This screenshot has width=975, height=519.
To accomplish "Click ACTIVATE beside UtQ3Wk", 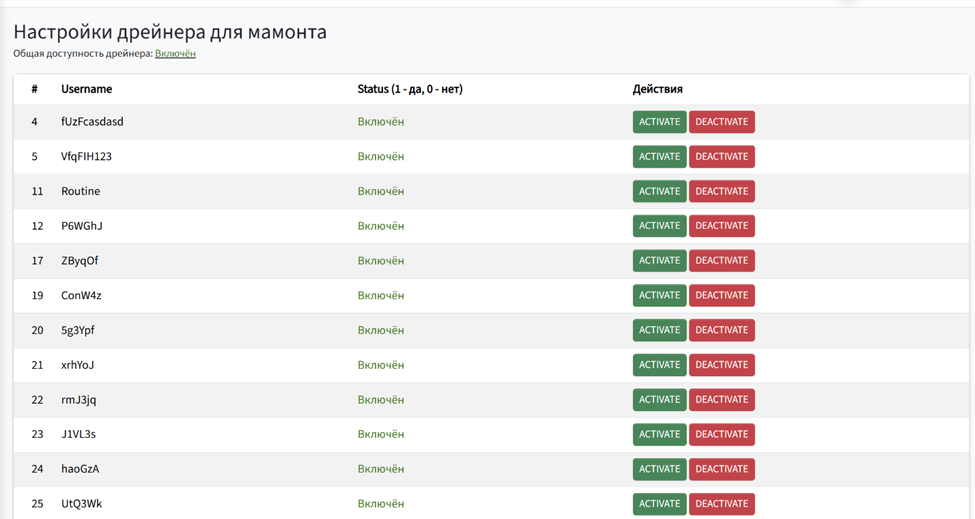I will point(660,504).
